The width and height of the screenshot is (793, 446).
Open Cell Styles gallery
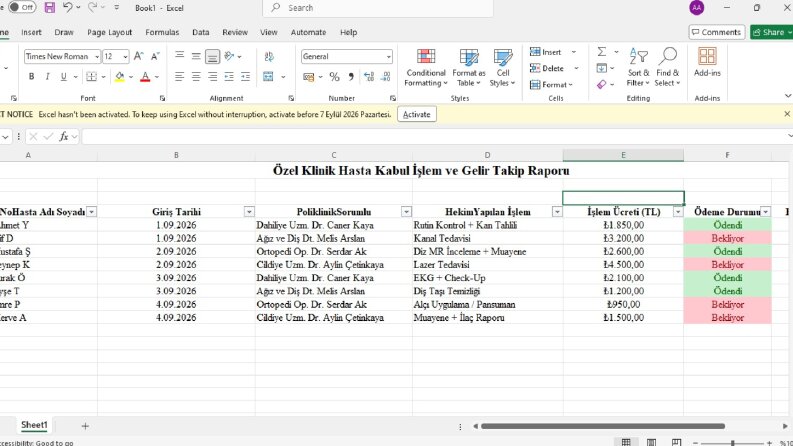click(x=502, y=68)
